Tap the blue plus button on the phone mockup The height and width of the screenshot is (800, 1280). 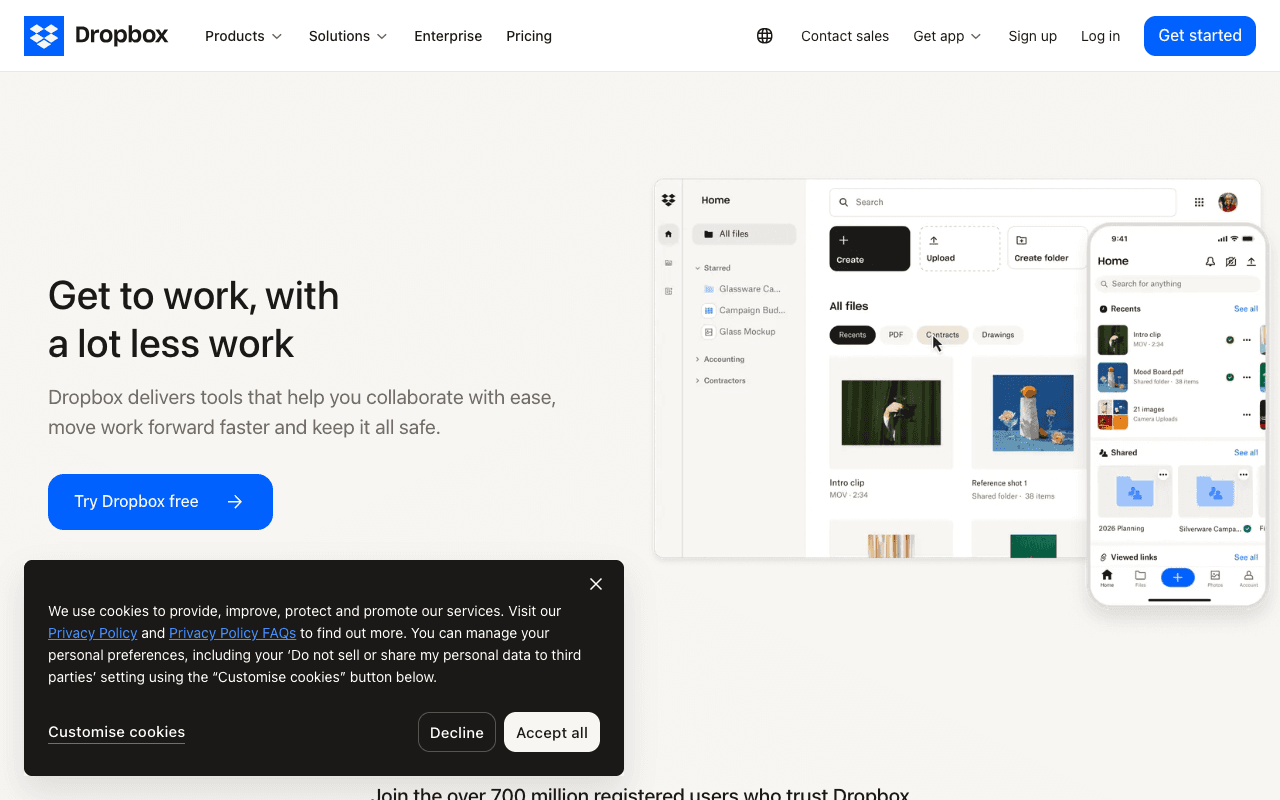point(1177,577)
